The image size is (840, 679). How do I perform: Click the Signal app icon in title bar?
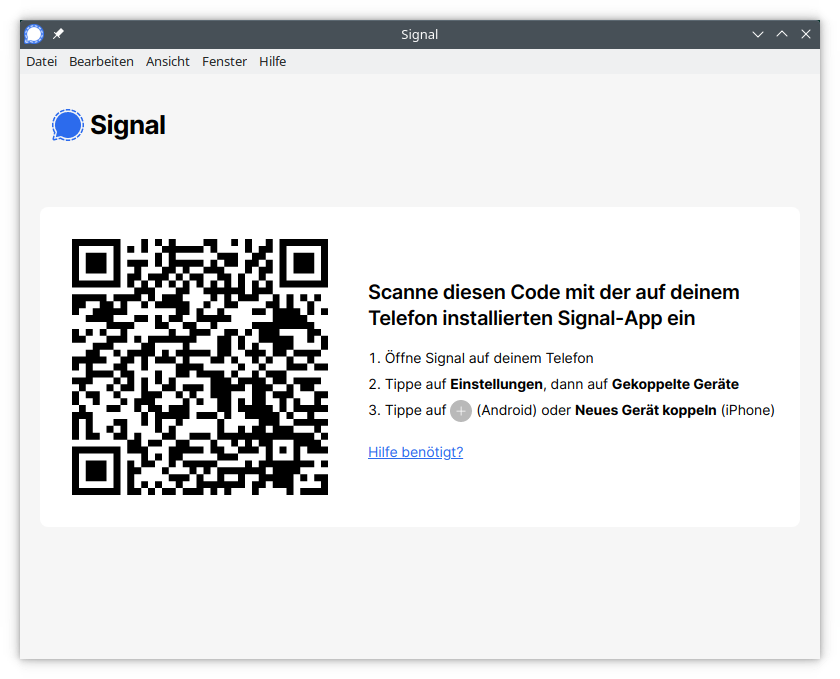(x=35, y=34)
